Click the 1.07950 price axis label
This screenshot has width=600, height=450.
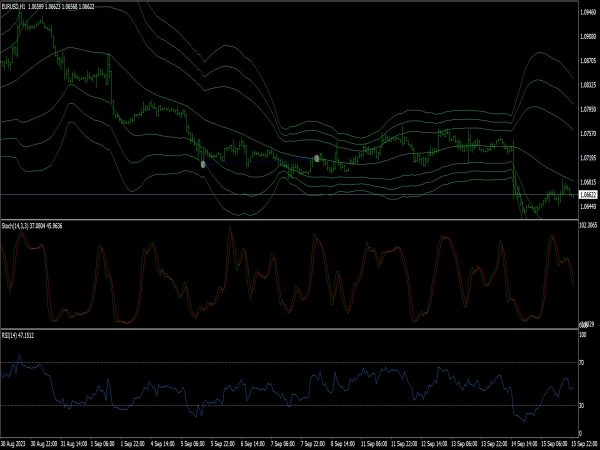click(x=588, y=109)
